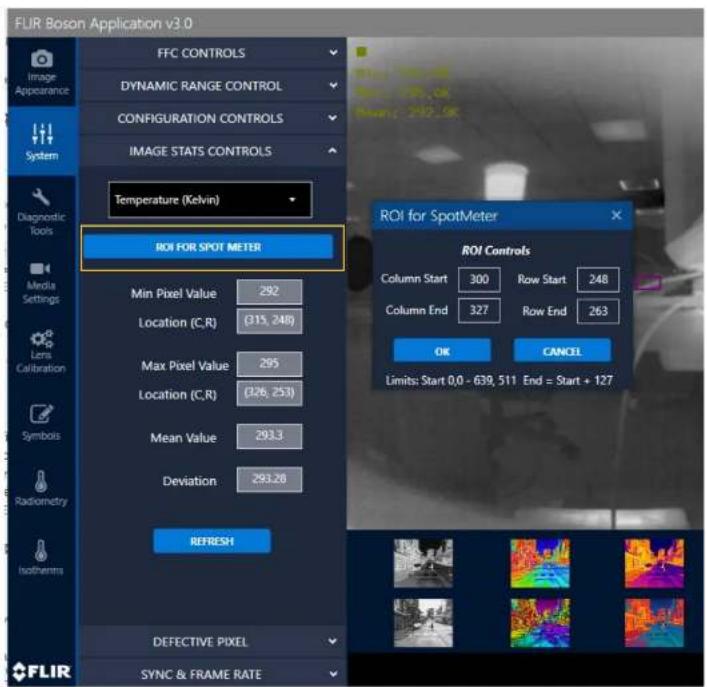Click the Row Start field

(598, 279)
